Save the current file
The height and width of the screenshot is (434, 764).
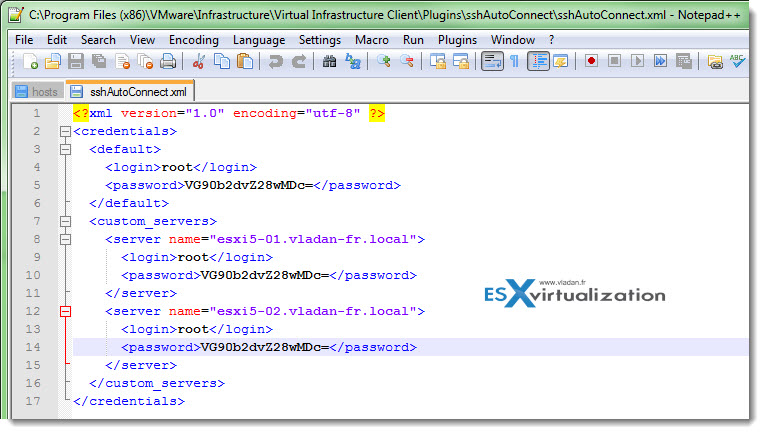(x=76, y=61)
